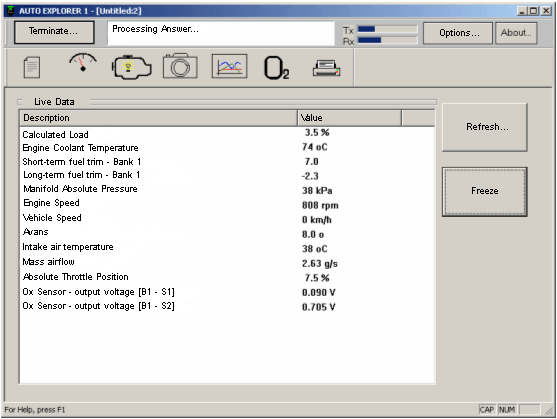
Task: Select the gauge live data icon
Action: click(x=83, y=63)
